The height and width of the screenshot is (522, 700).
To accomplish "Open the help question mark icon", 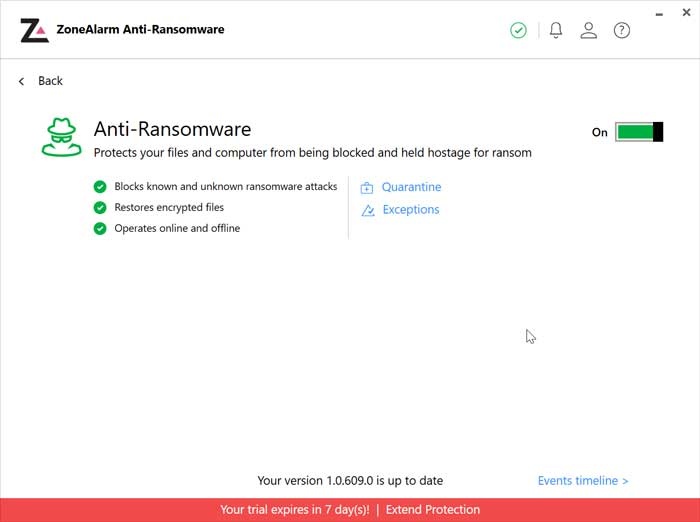I will point(622,30).
